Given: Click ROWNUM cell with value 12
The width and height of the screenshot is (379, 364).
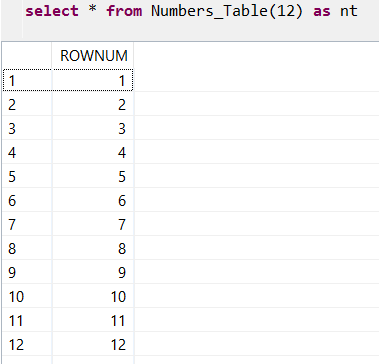Looking at the screenshot, I should [93, 344].
